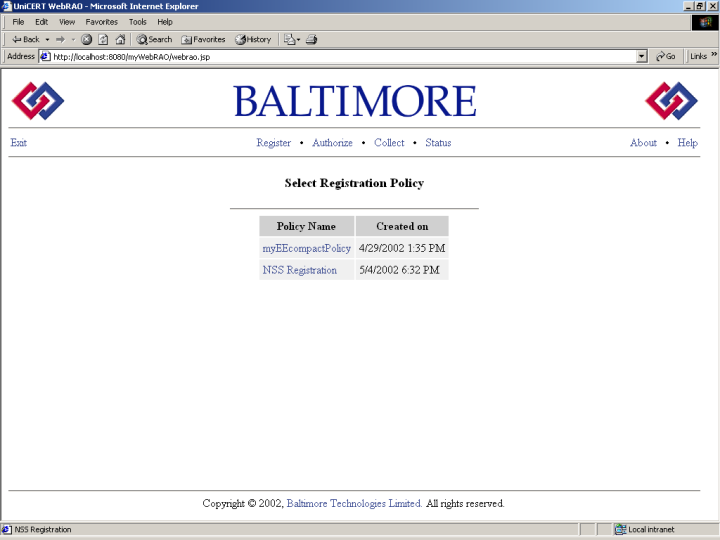Open the Favorites toolbar button

pos(203,39)
